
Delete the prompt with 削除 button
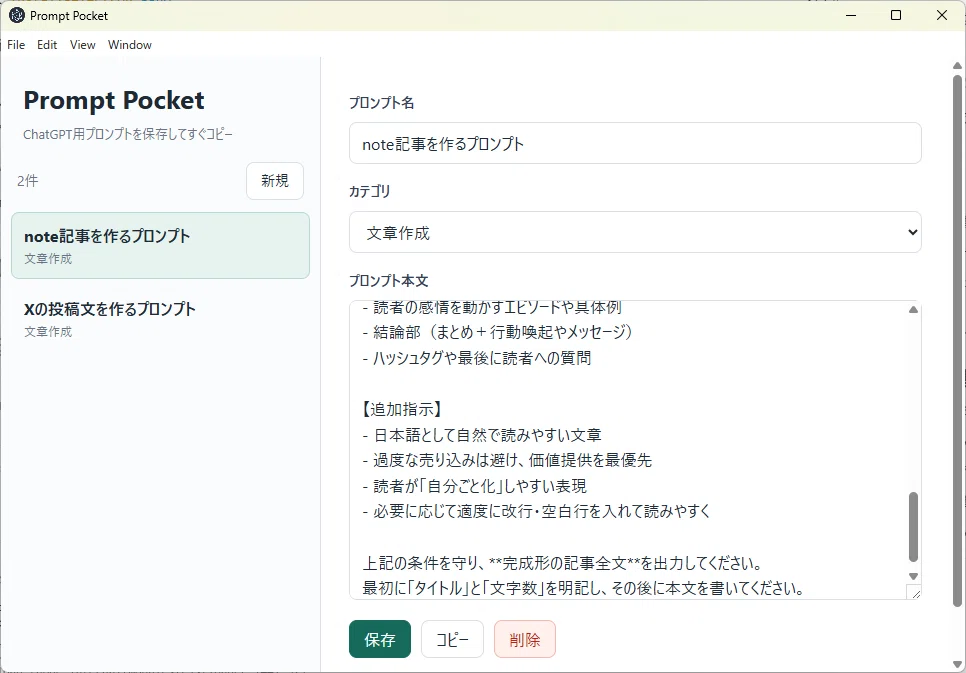tap(525, 639)
